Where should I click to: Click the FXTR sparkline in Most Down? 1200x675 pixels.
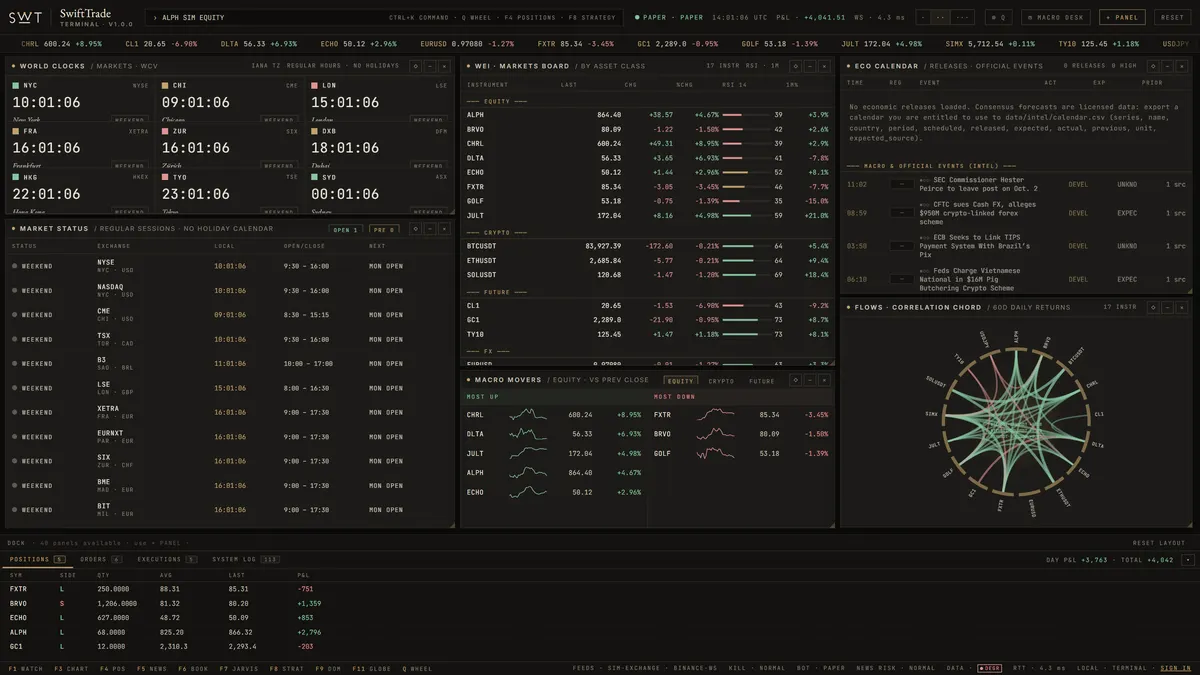[716, 414]
